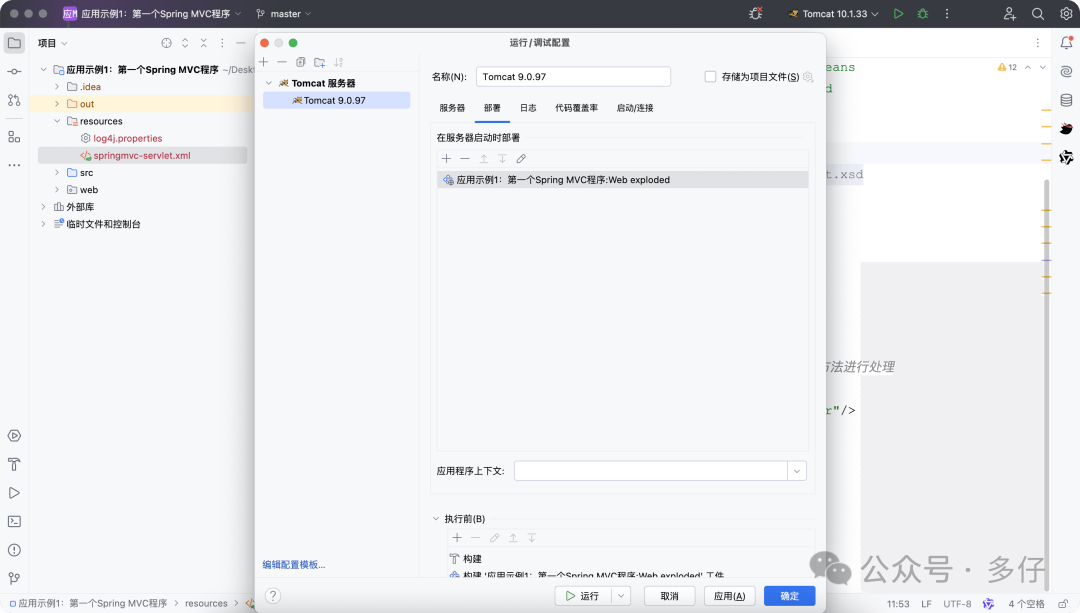Open 编辑配置模板 link
The height and width of the screenshot is (613, 1080).
pos(293,565)
